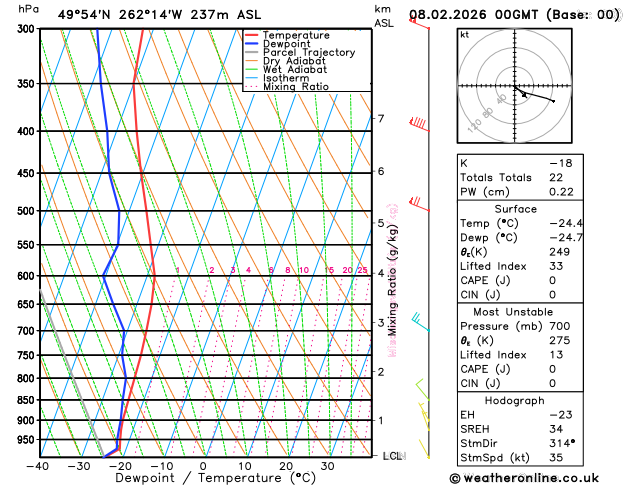Click the 7 km altitude tick label

click(x=381, y=118)
